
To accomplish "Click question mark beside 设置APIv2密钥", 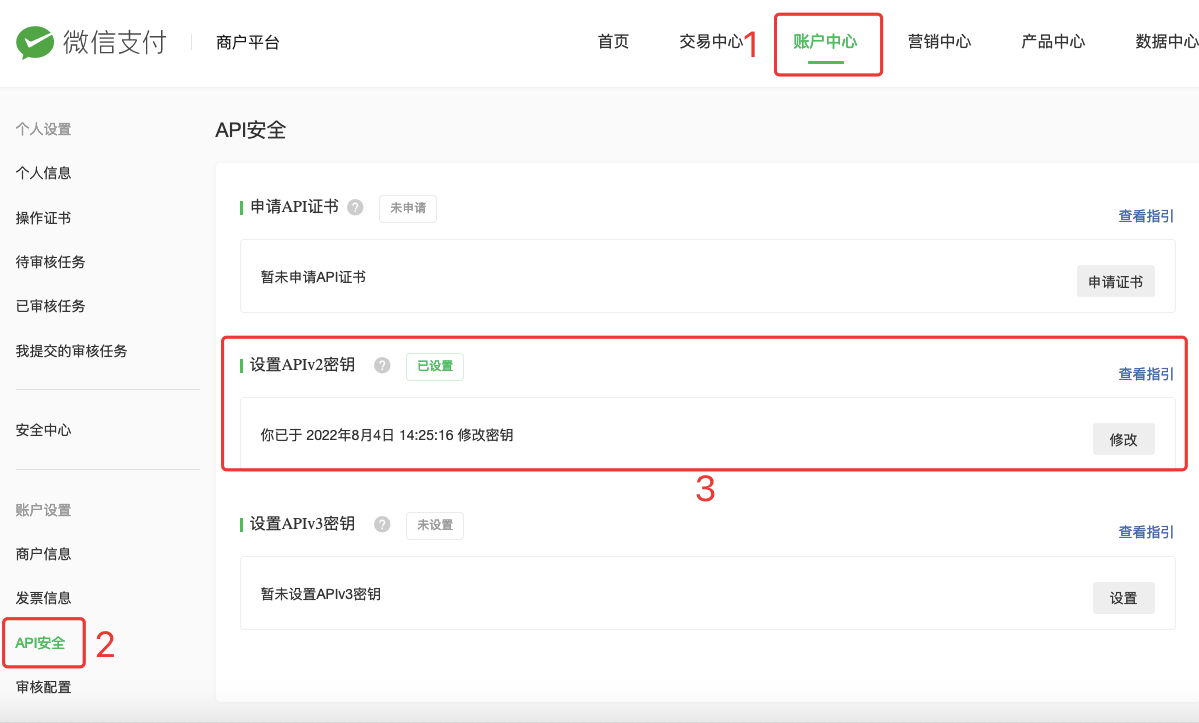I will pyautogui.click(x=382, y=365).
